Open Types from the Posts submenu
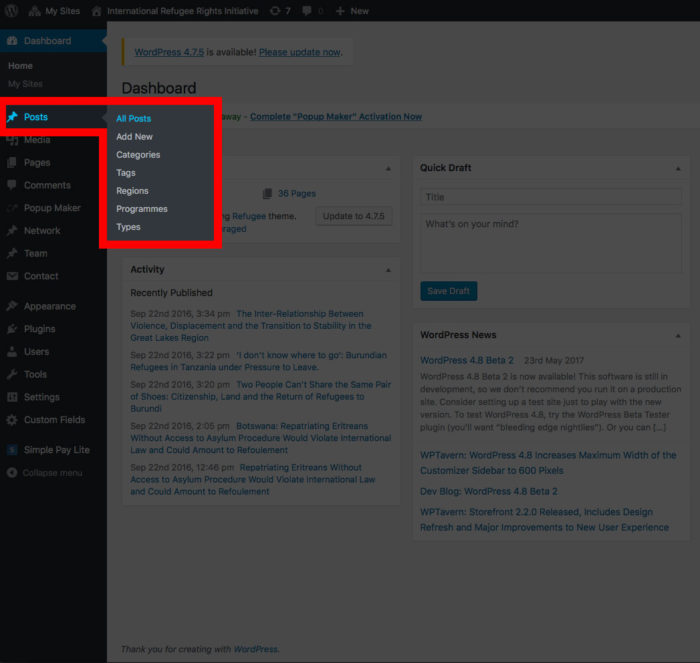The height and width of the screenshot is (663, 700). [128, 227]
